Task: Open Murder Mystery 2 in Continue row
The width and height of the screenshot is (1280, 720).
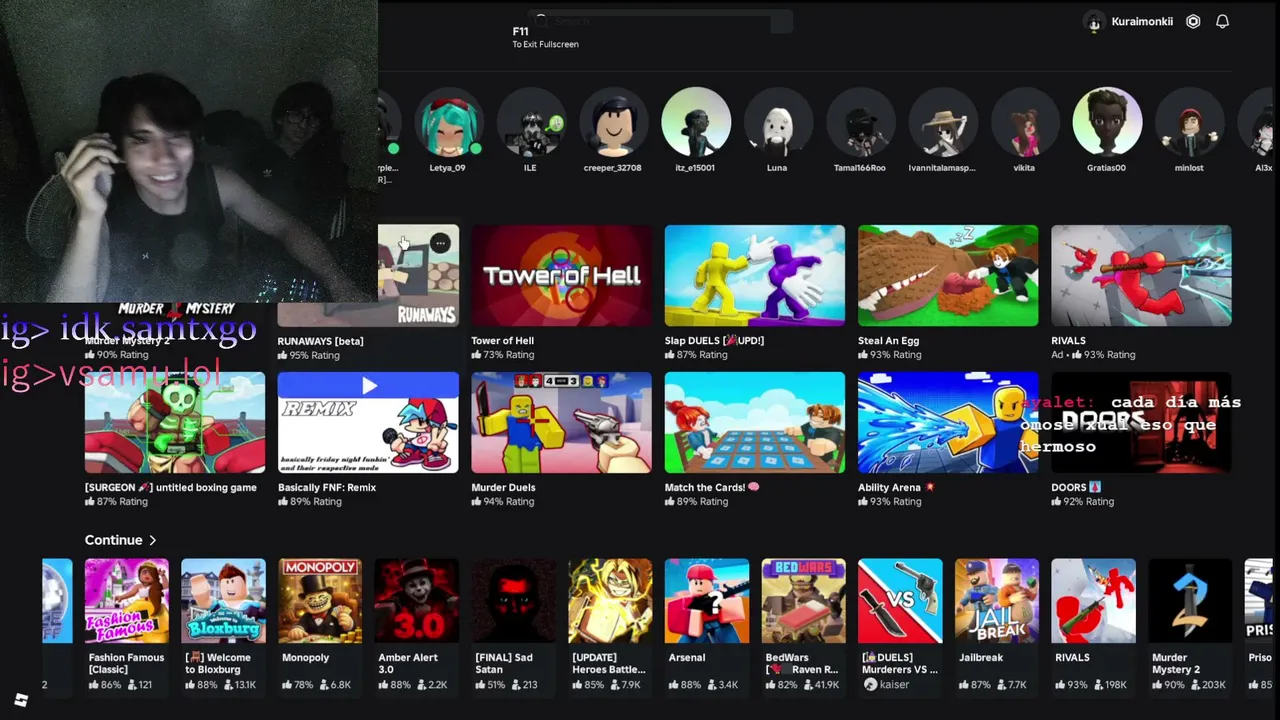Action: click(x=1190, y=601)
